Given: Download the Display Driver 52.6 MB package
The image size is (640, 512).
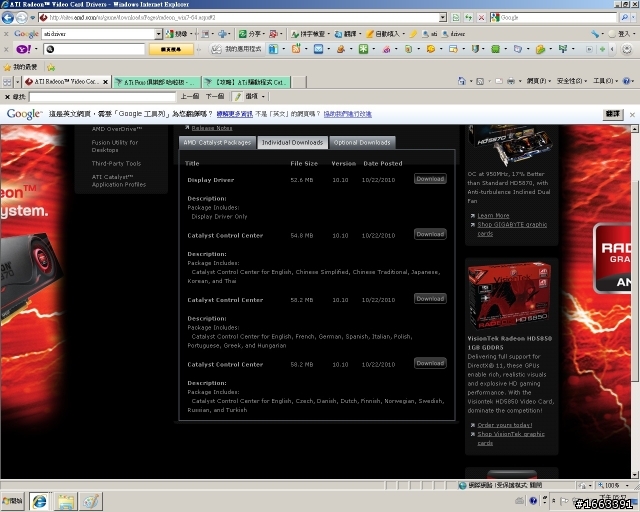Looking at the screenshot, I should pos(430,179).
